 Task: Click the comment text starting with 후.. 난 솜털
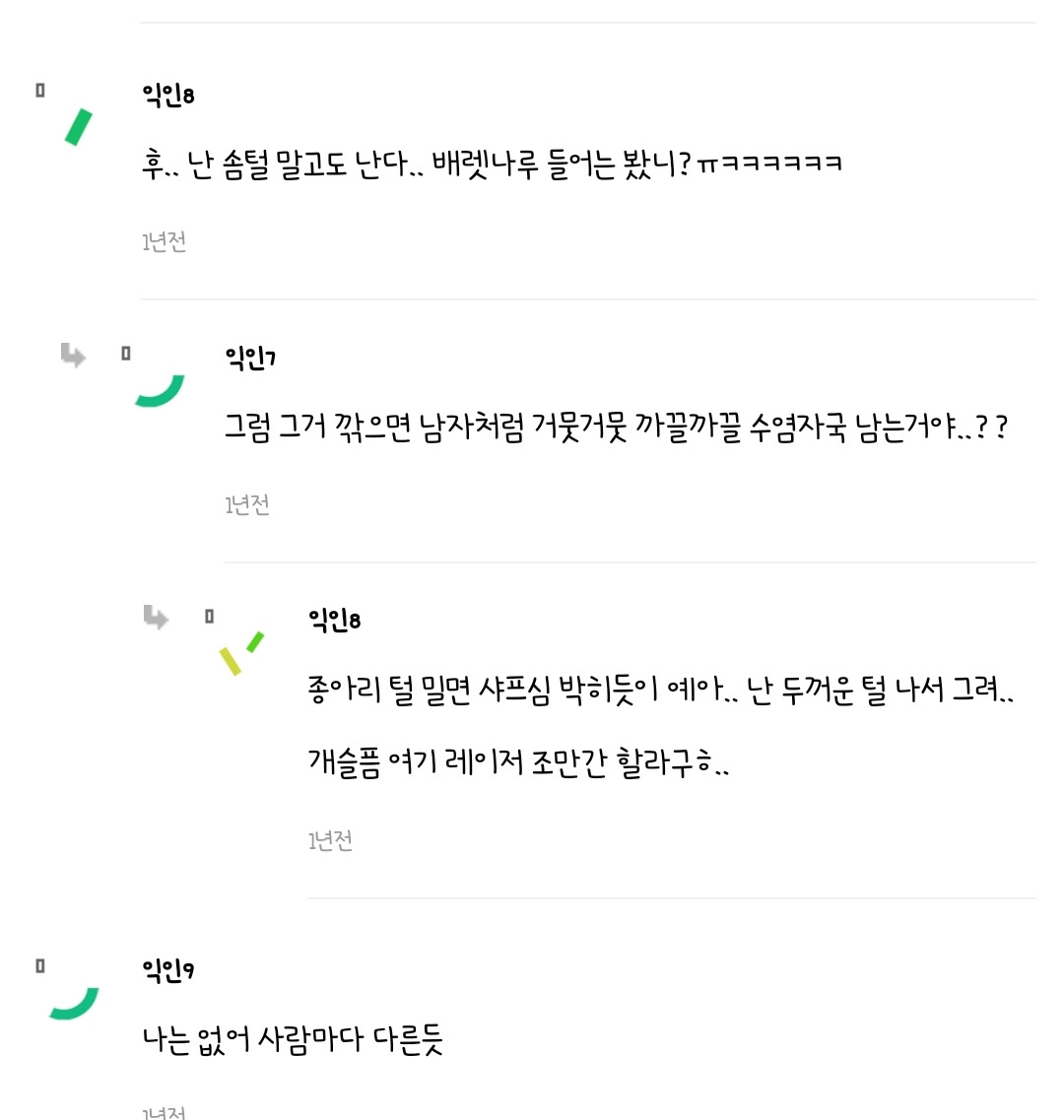(493, 164)
